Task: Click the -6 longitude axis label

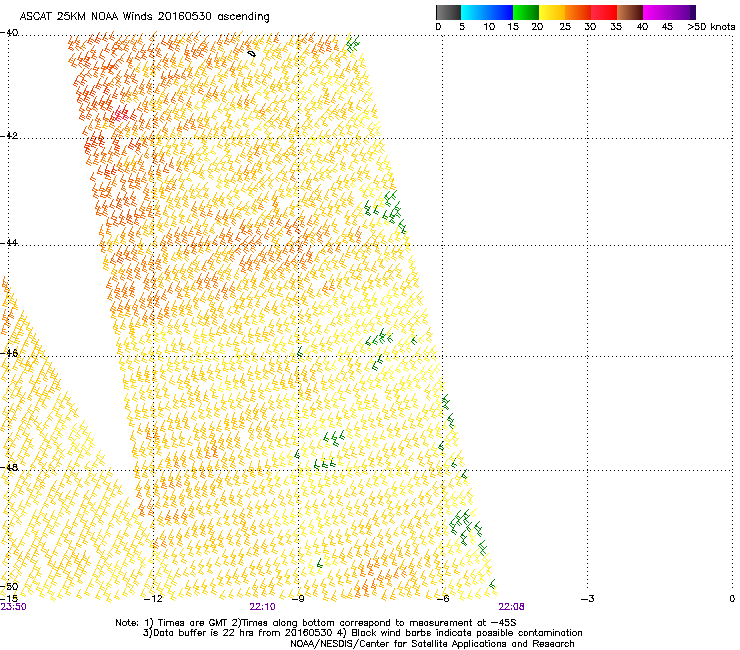Action: pos(443,599)
